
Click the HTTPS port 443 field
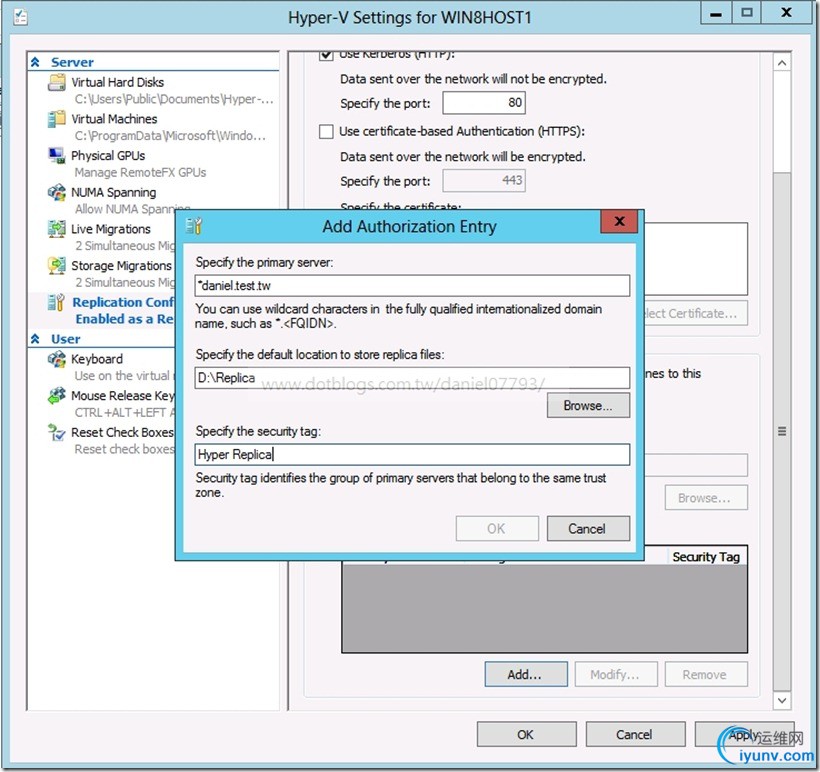pos(484,180)
